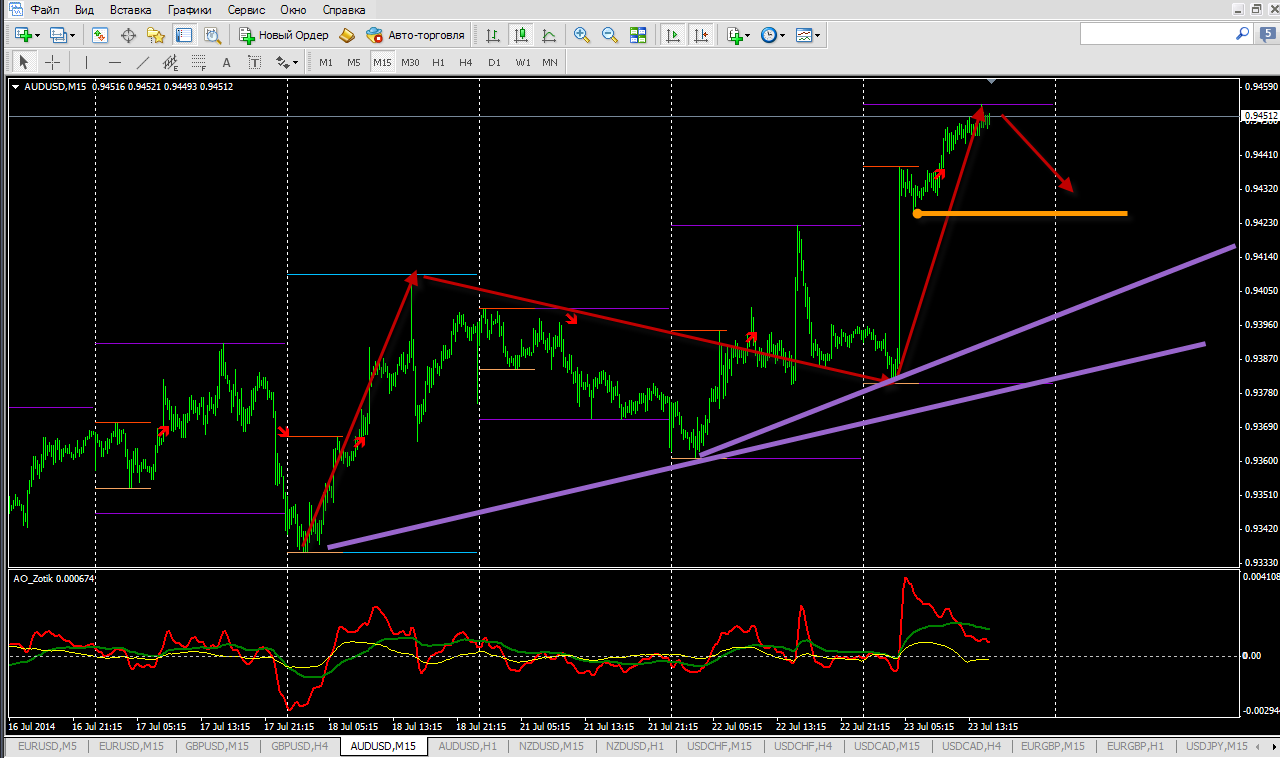Click the Новый Ордер button
The width and height of the screenshot is (1280, 758).
click(x=284, y=35)
